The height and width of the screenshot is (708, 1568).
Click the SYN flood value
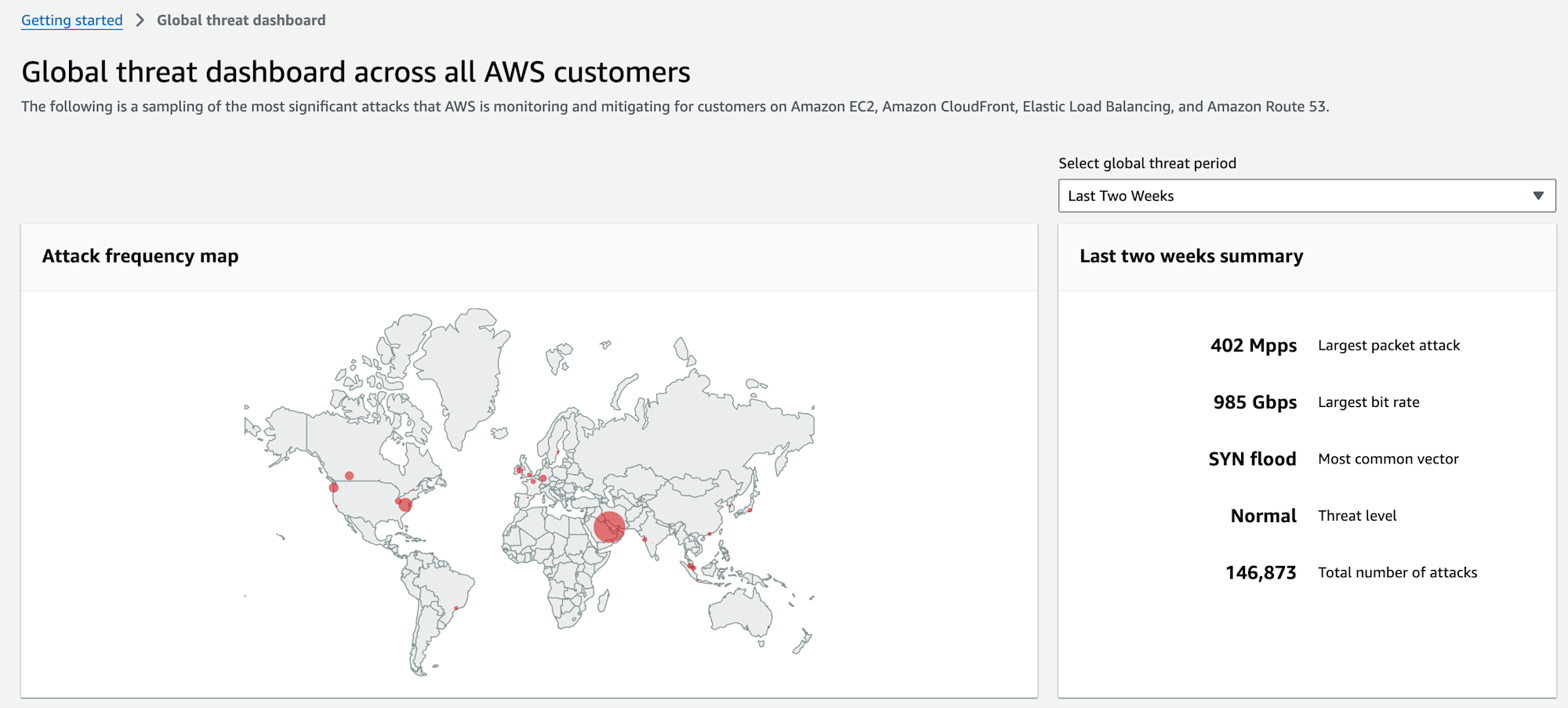(1252, 459)
